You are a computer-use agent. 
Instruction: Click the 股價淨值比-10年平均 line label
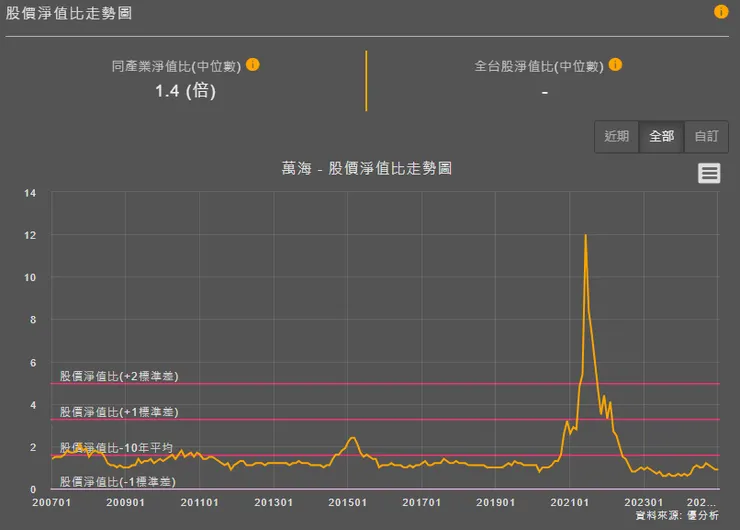click(116, 447)
